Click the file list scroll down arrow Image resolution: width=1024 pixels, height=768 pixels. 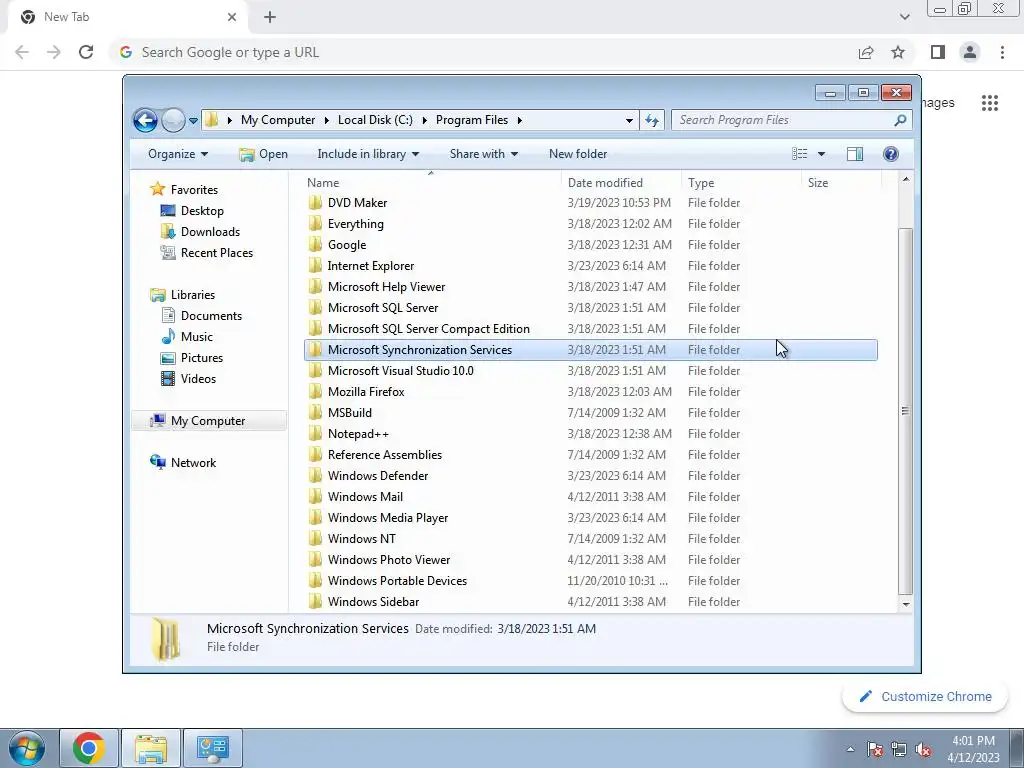click(x=906, y=604)
